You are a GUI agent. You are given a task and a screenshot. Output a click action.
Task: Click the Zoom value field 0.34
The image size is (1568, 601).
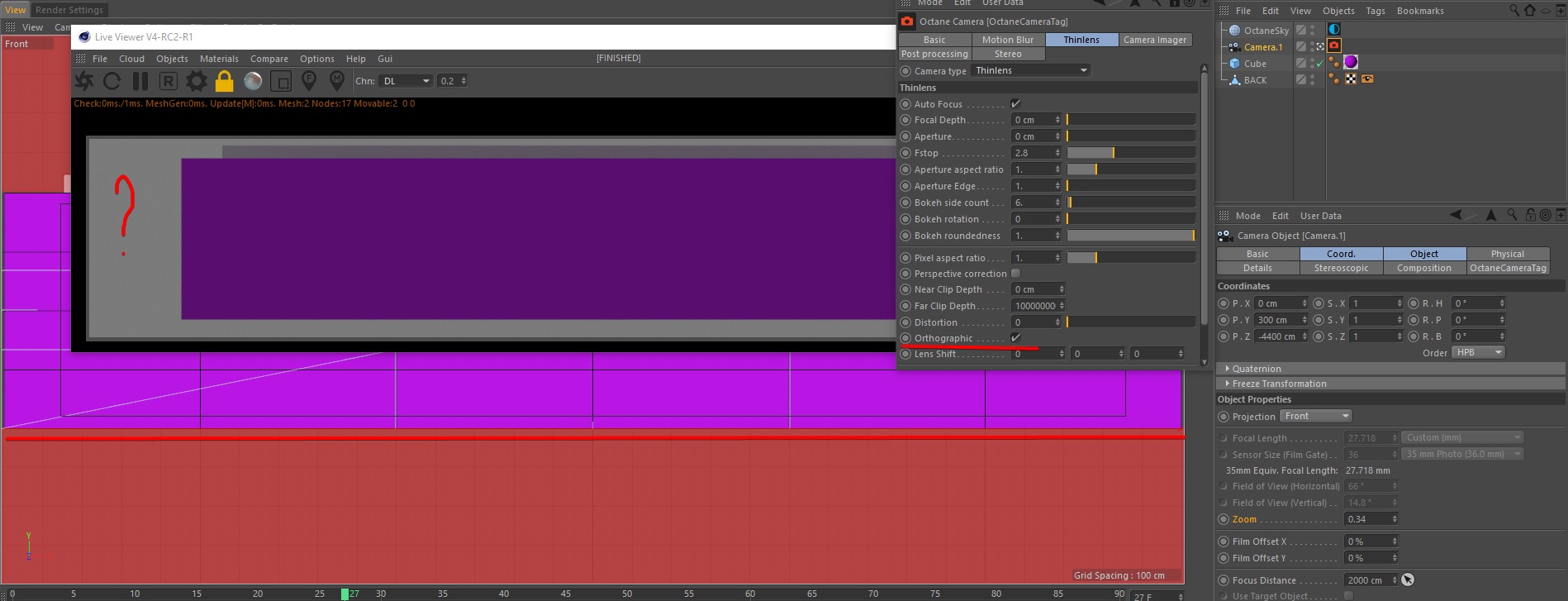point(1371,519)
